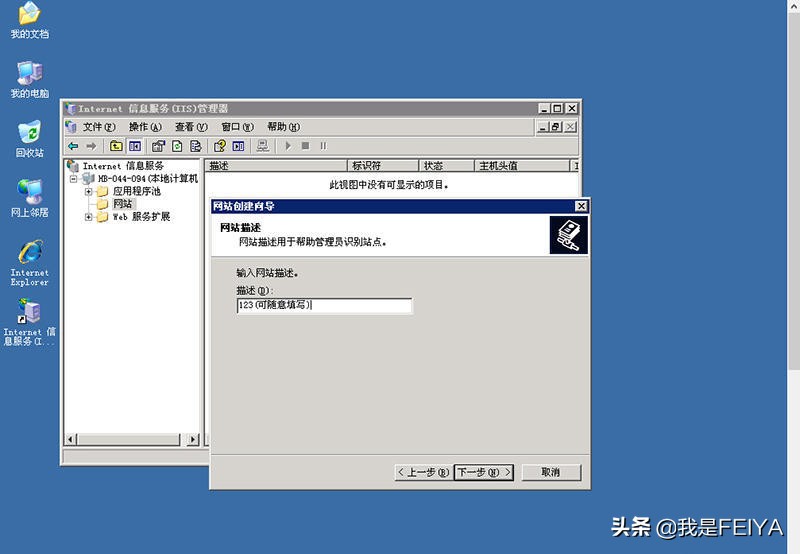Click the MMC document icon beside 文件 menu

click(71, 127)
